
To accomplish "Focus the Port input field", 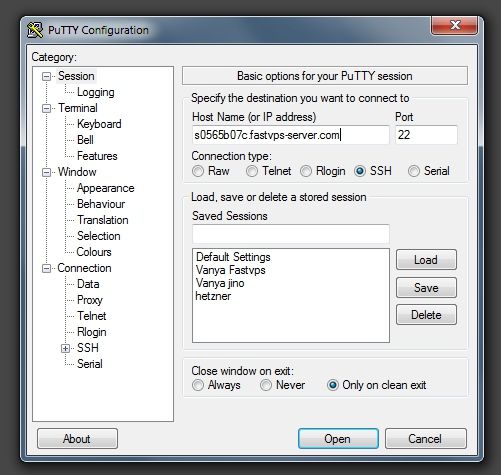I will coord(426,135).
